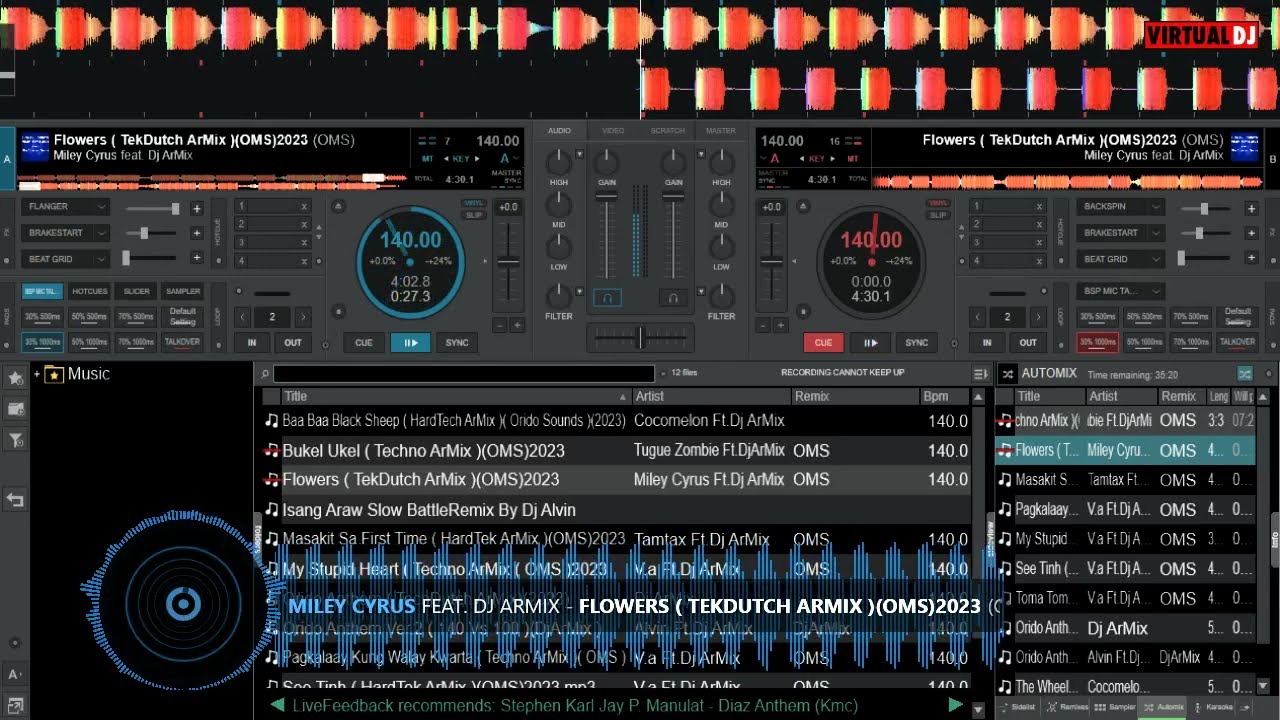Open deck A BRAKESTART effect dropdown
The height and width of the screenshot is (720, 1280).
click(65, 232)
